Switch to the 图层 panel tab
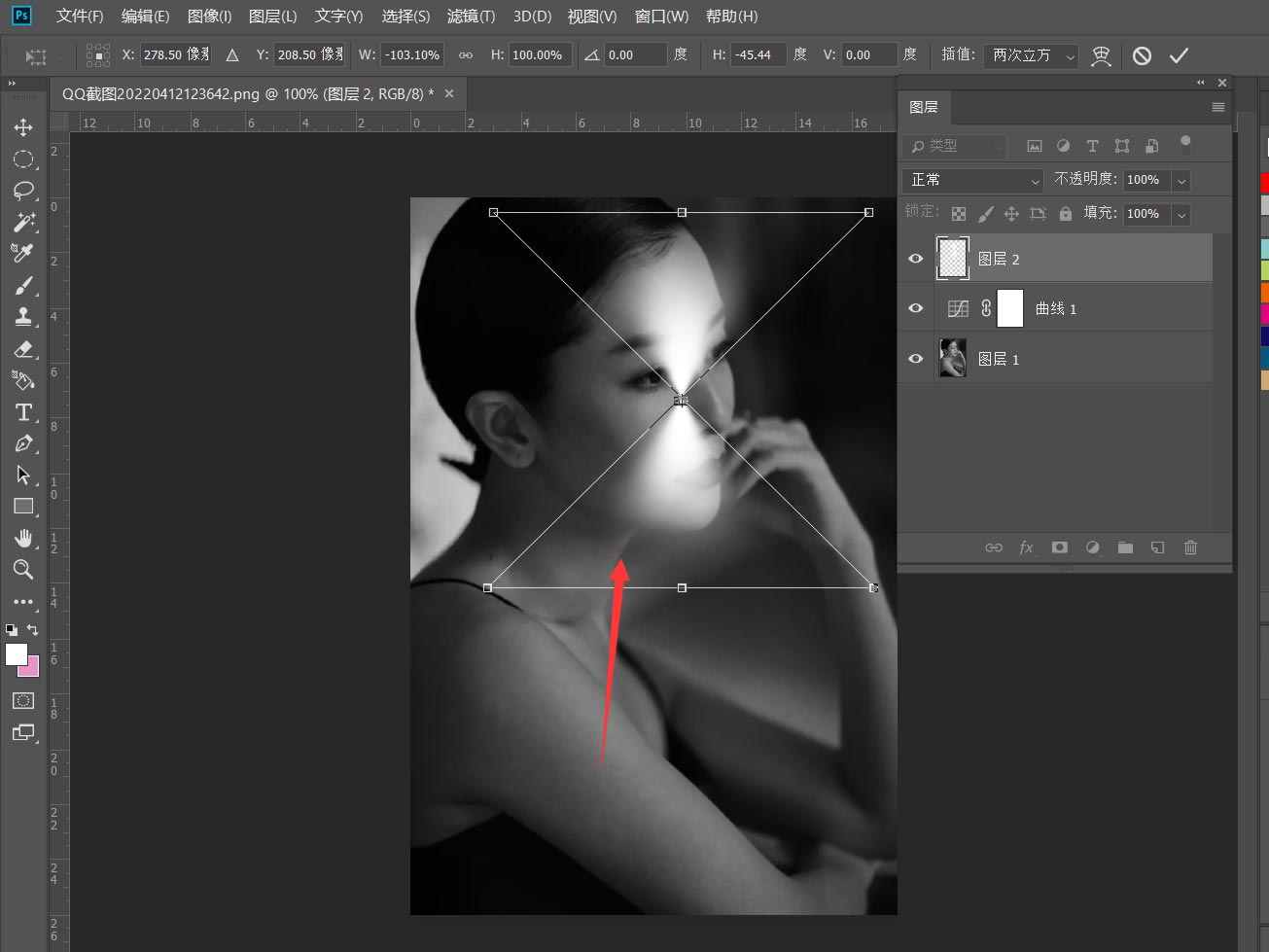The image size is (1269, 952). [x=924, y=107]
